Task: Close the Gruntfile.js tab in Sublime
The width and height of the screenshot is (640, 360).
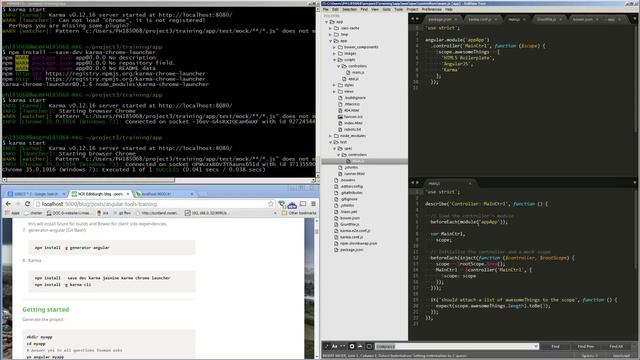Action: tap(560, 19)
